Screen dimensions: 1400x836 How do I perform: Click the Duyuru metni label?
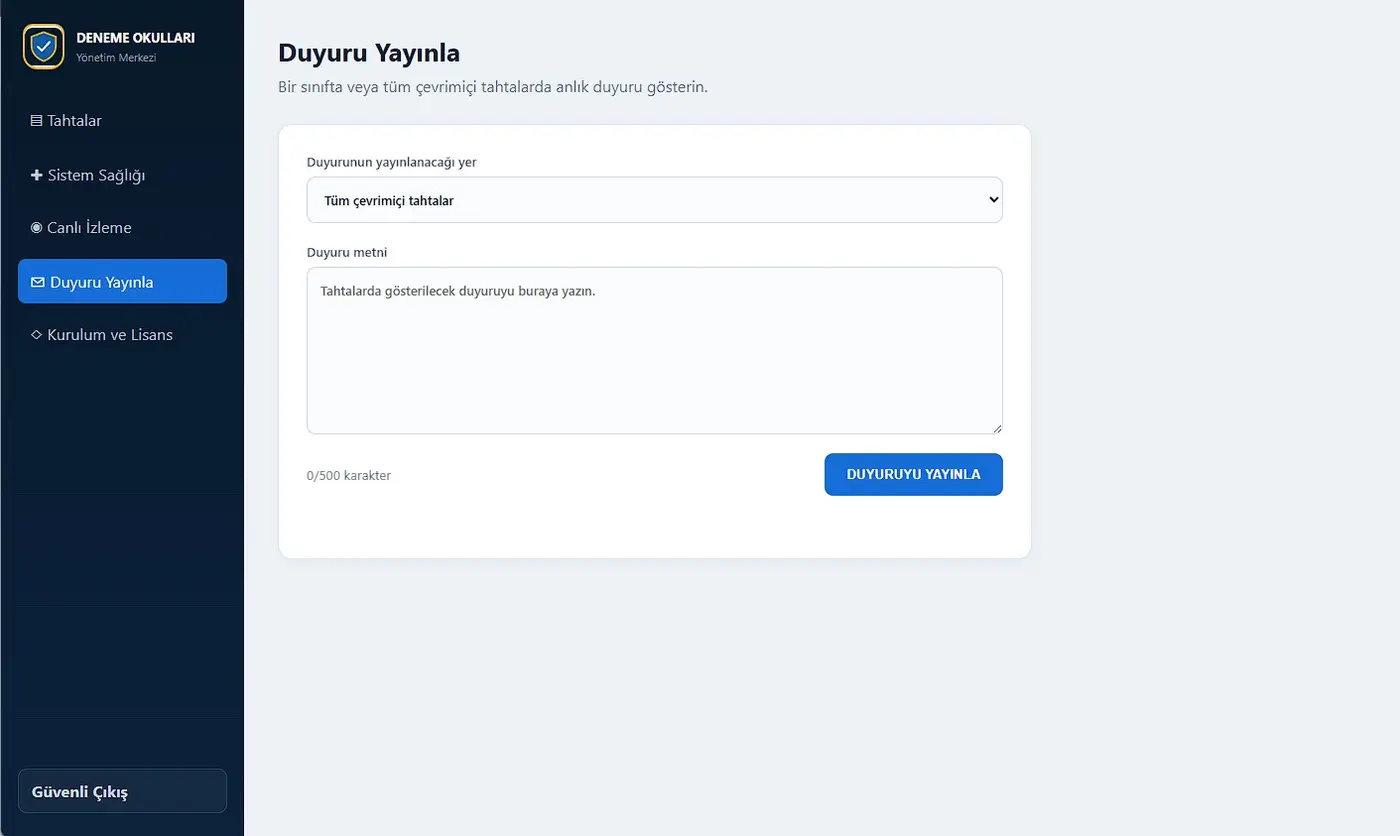347,252
